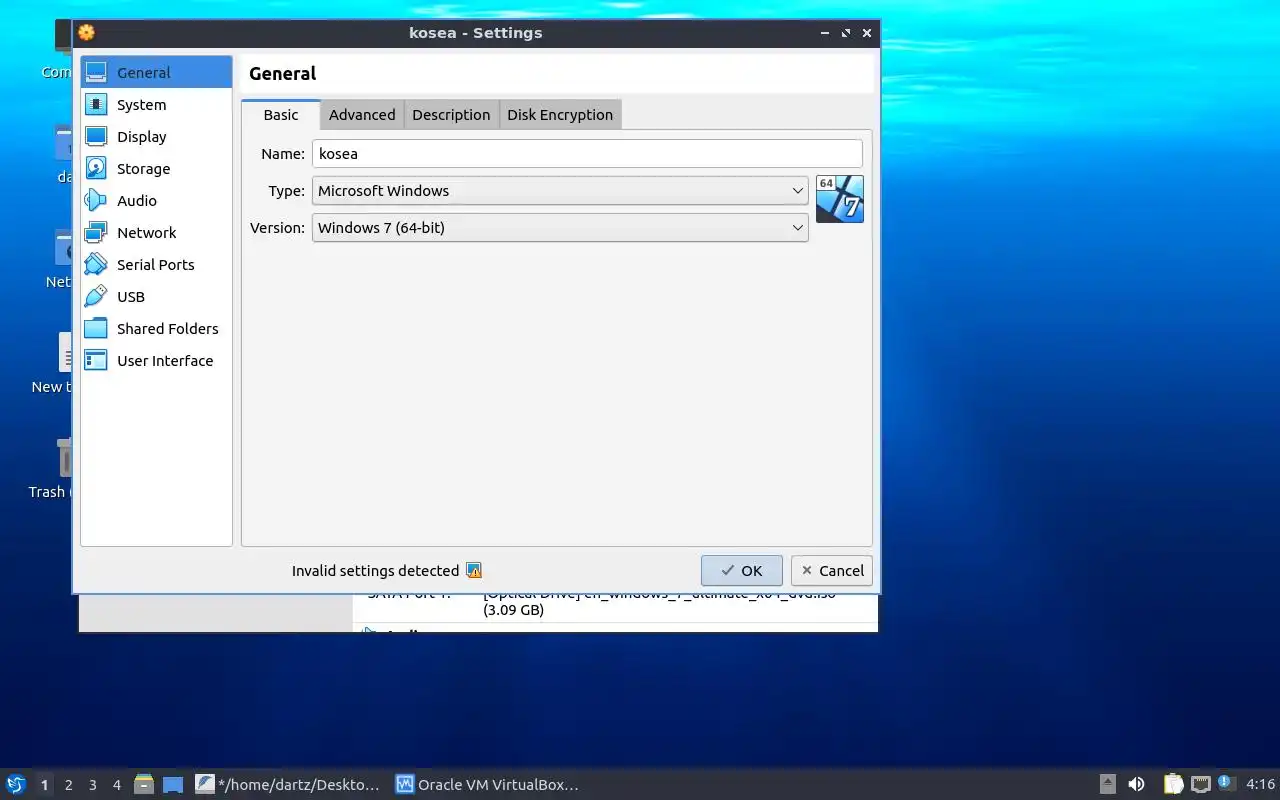Click the Invalid settings detected text
This screenshot has width=1280, height=800.
click(375, 571)
